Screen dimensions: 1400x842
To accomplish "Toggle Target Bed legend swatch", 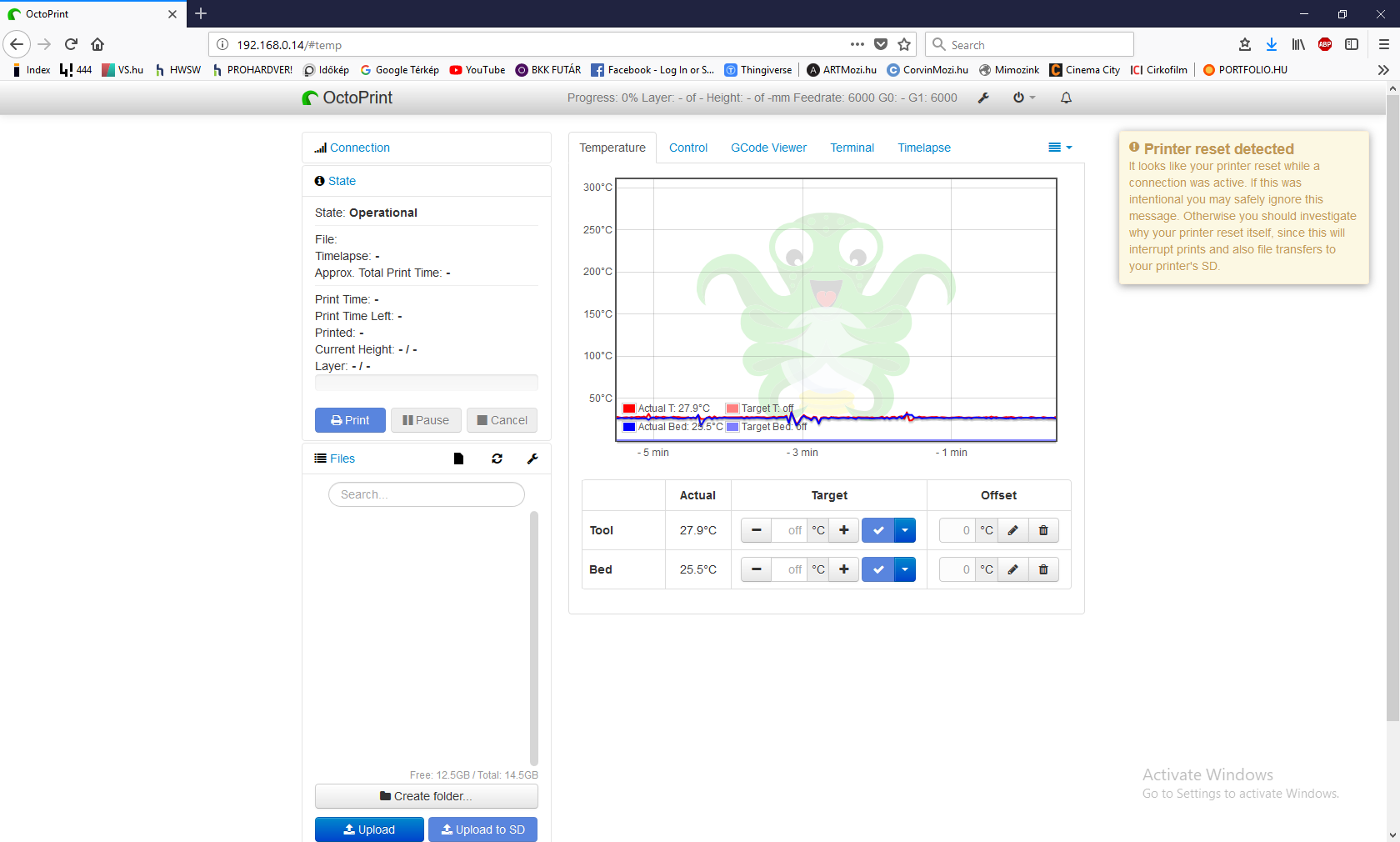I will click(732, 427).
